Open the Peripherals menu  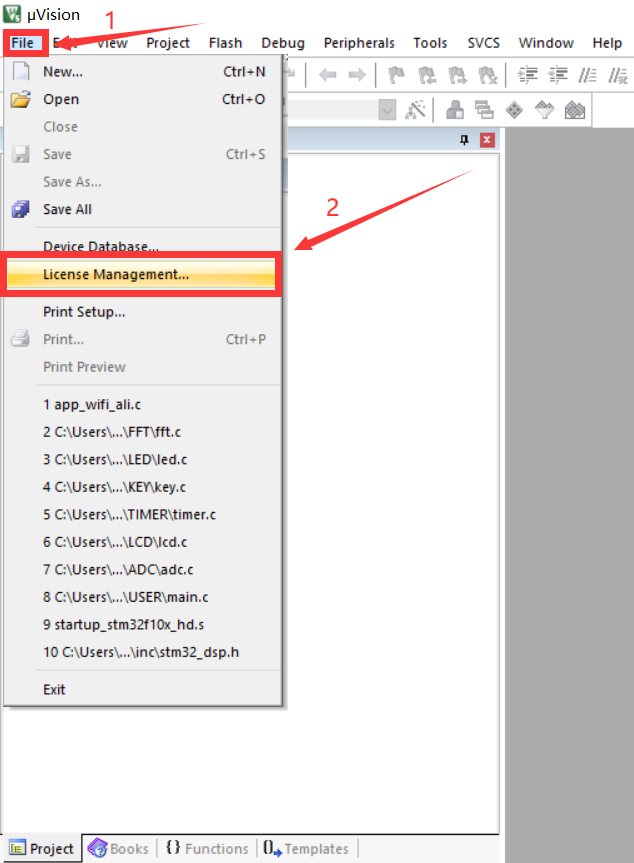359,43
